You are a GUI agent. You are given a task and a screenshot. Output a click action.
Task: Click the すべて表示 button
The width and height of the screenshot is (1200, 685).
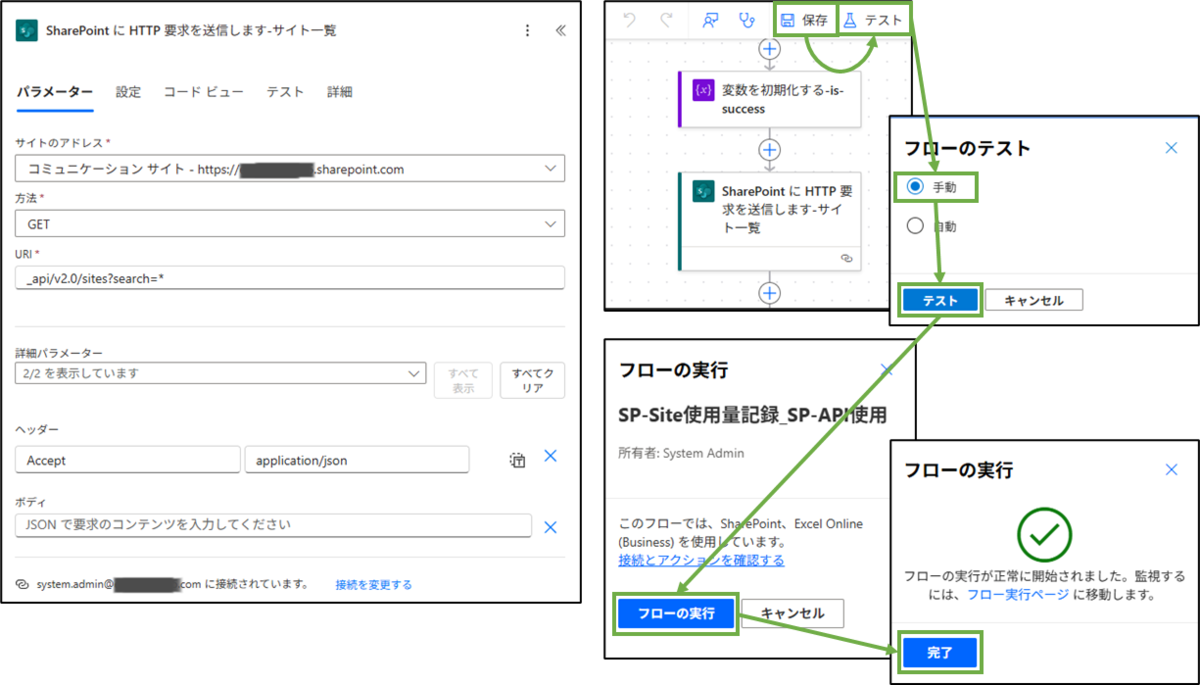coord(463,380)
